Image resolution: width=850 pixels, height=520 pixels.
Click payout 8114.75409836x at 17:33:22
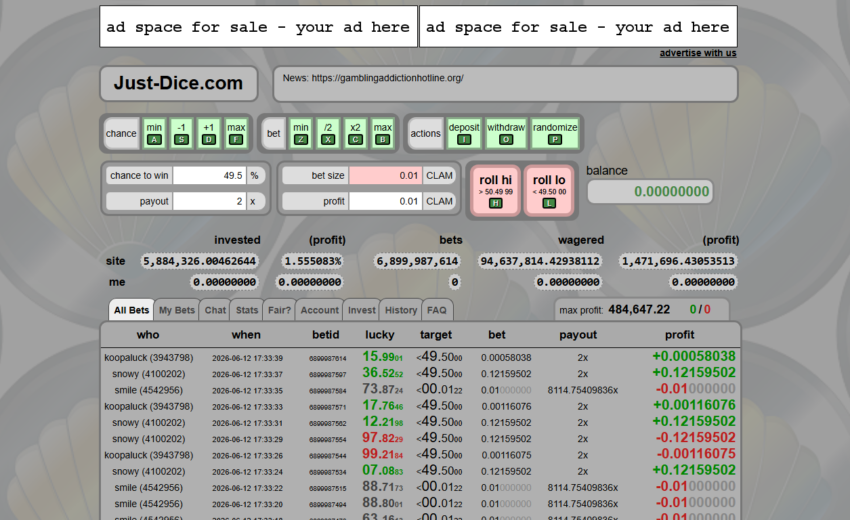583,487
